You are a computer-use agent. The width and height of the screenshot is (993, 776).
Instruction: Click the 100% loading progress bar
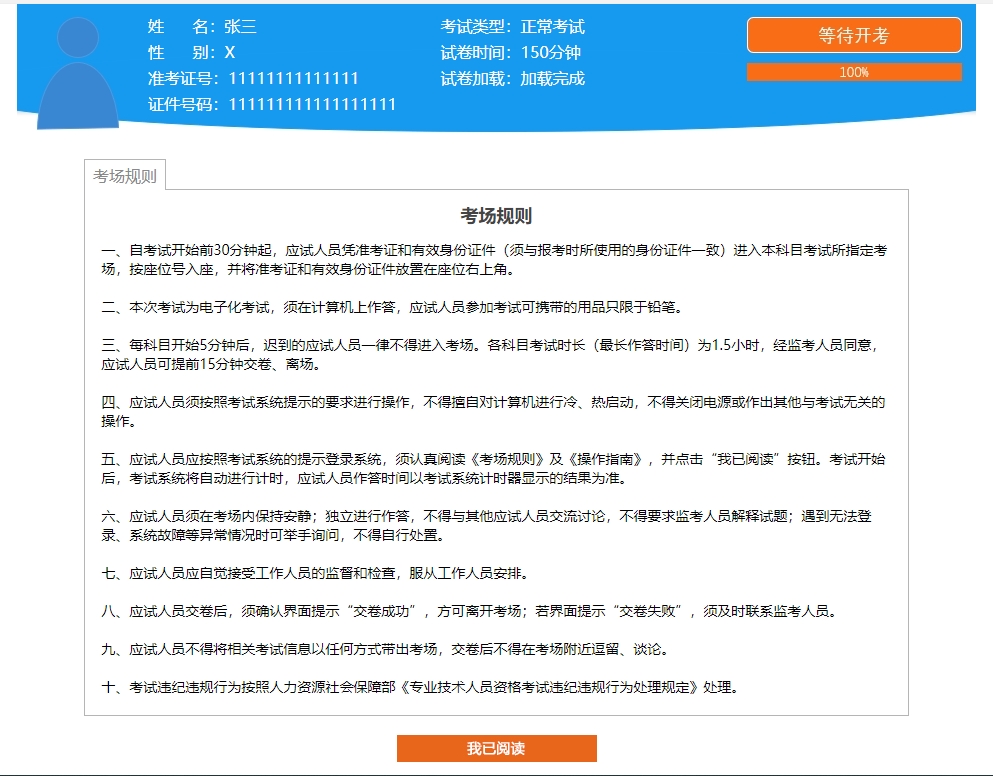click(853, 72)
